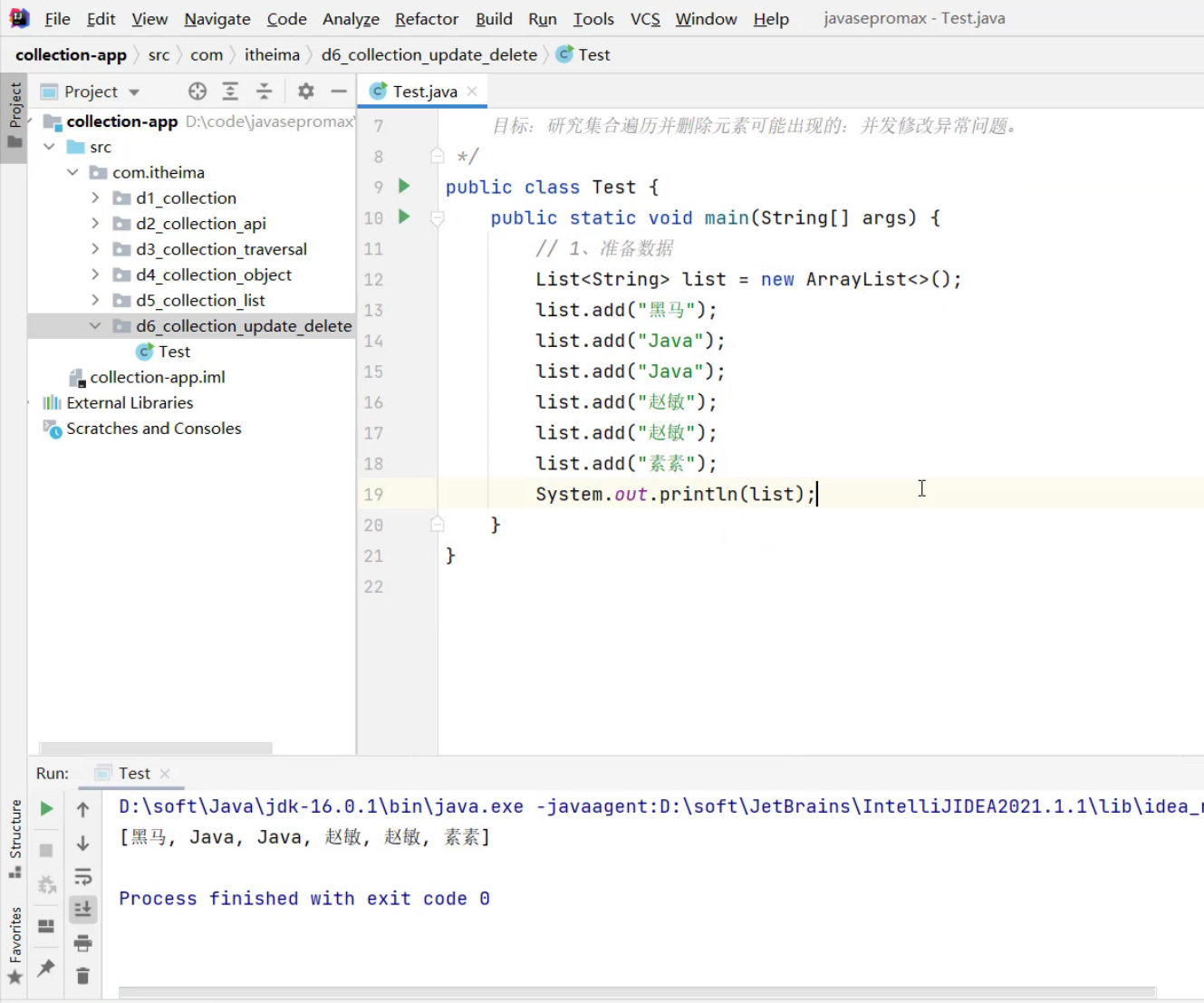Rerun Test with the green Run icon in Run panel
The width and height of the screenshot is (1204, 1003).
click(x=46, y=809)
